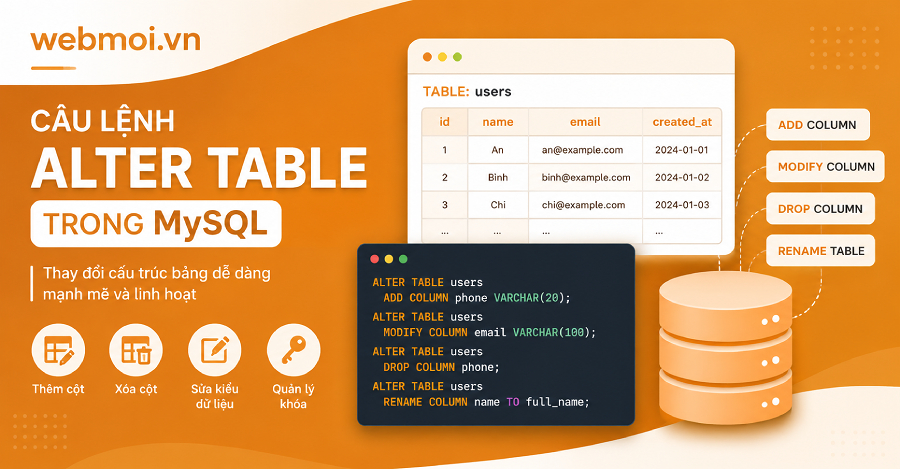The width and height of the screenshot is (900, 469).
Task: Click the email column header
Action: [x=585, y=122]
